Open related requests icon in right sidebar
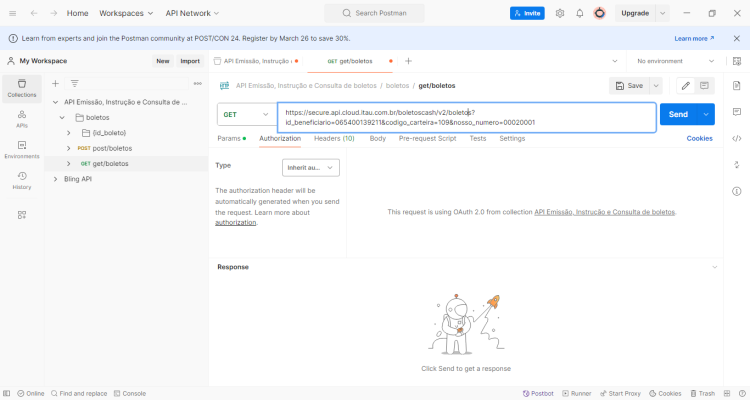This screenshot has width=750, height=400. pos(737,165)
